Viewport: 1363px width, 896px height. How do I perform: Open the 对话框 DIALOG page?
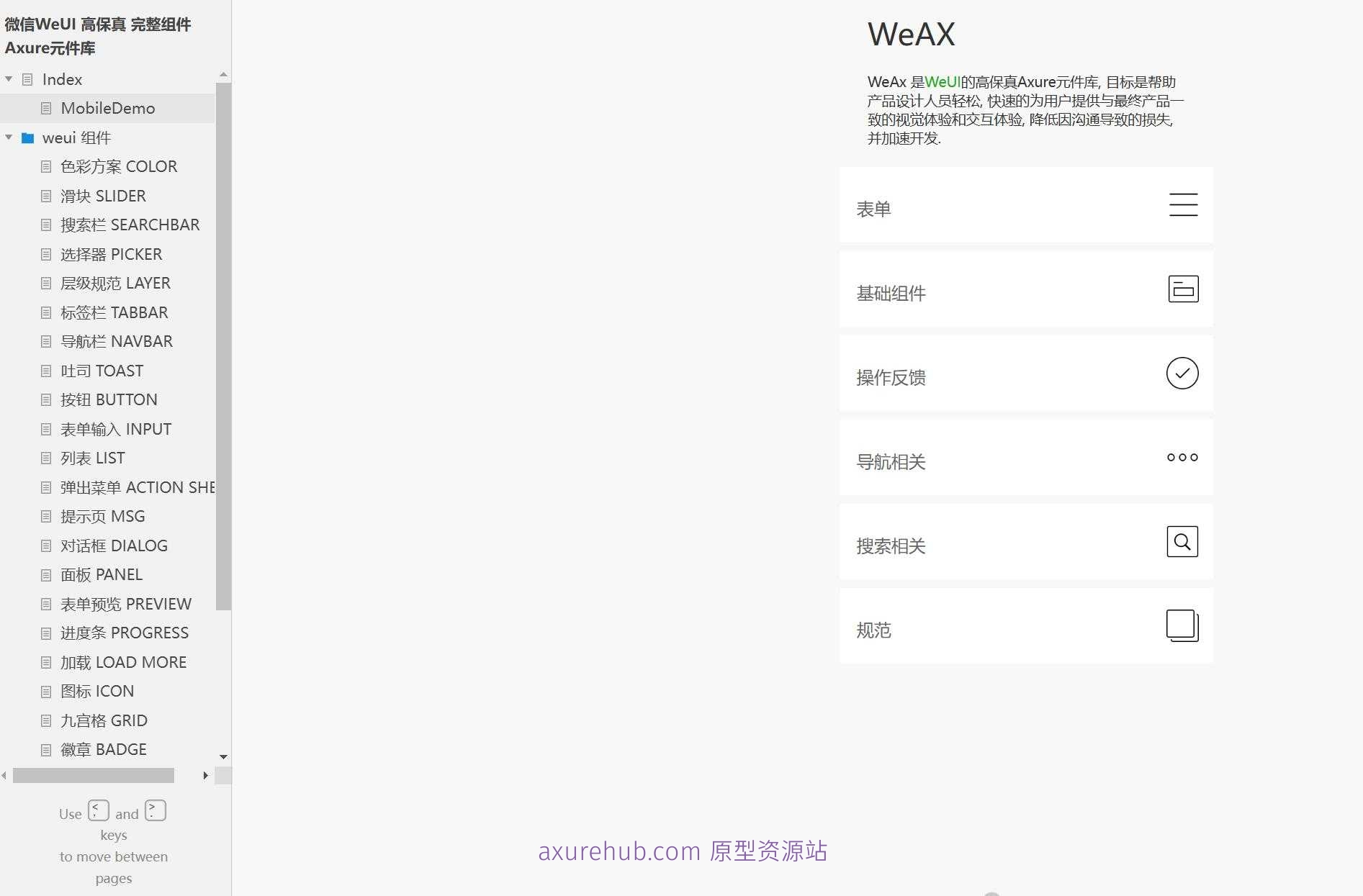[x=114, y=546]
